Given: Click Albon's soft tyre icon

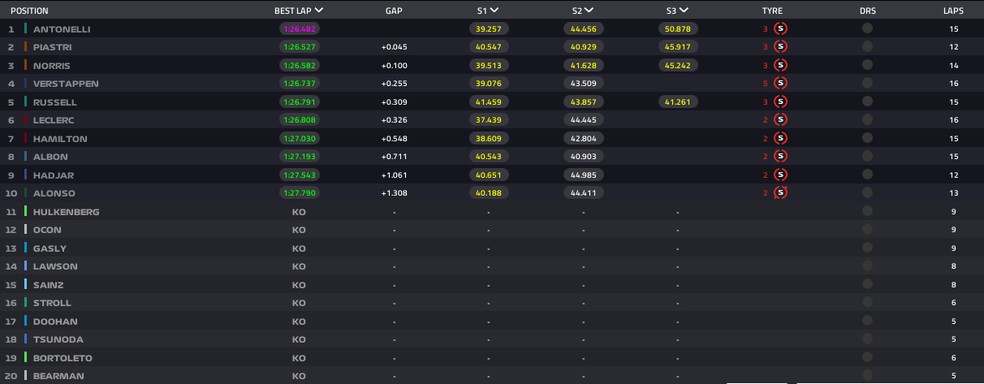Looking at the screenshot, I should click(x=780, y=156).
